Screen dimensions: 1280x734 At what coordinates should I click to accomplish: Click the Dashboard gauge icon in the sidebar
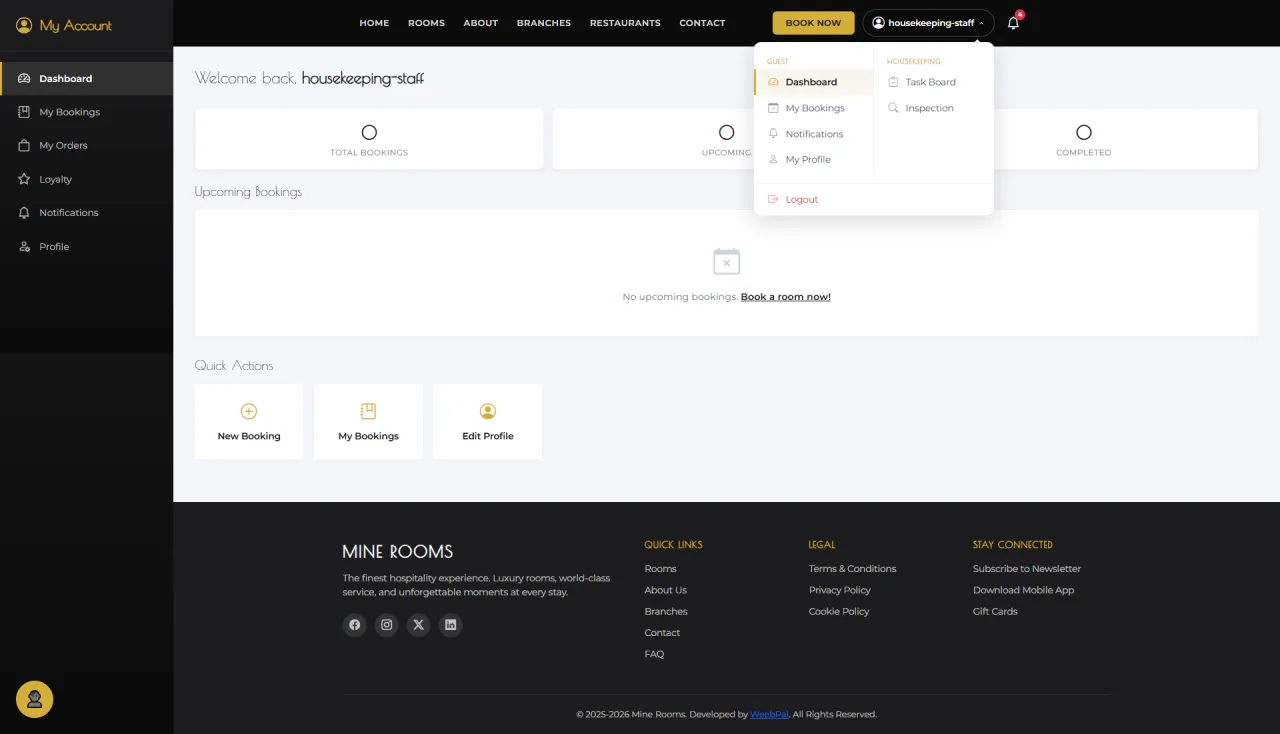click(x=24, y=78)
